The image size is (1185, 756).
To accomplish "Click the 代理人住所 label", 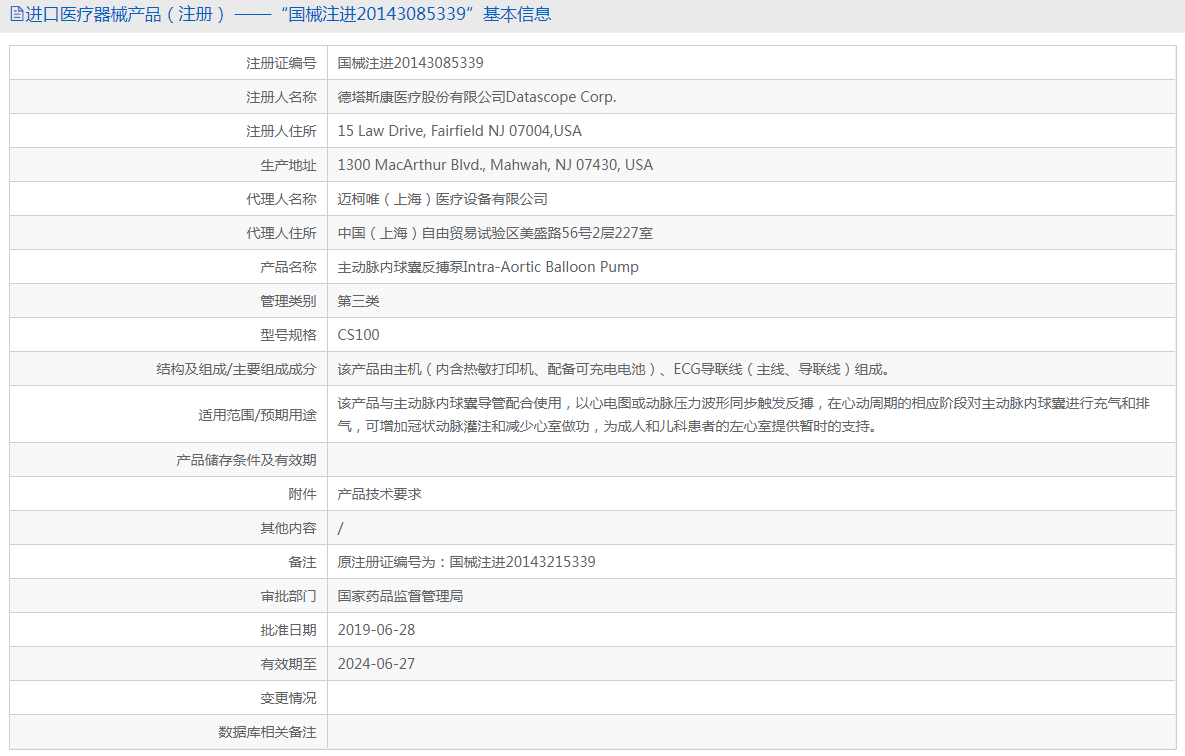I will 281,234.
